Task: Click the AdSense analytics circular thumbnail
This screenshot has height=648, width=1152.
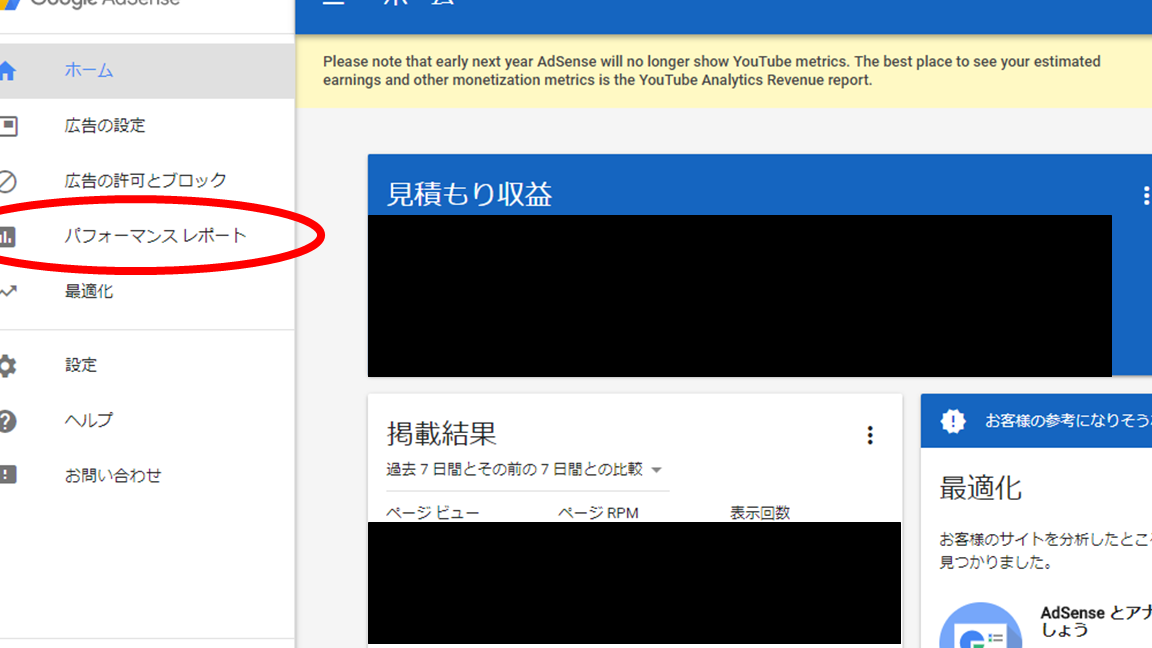Action: 980,625
